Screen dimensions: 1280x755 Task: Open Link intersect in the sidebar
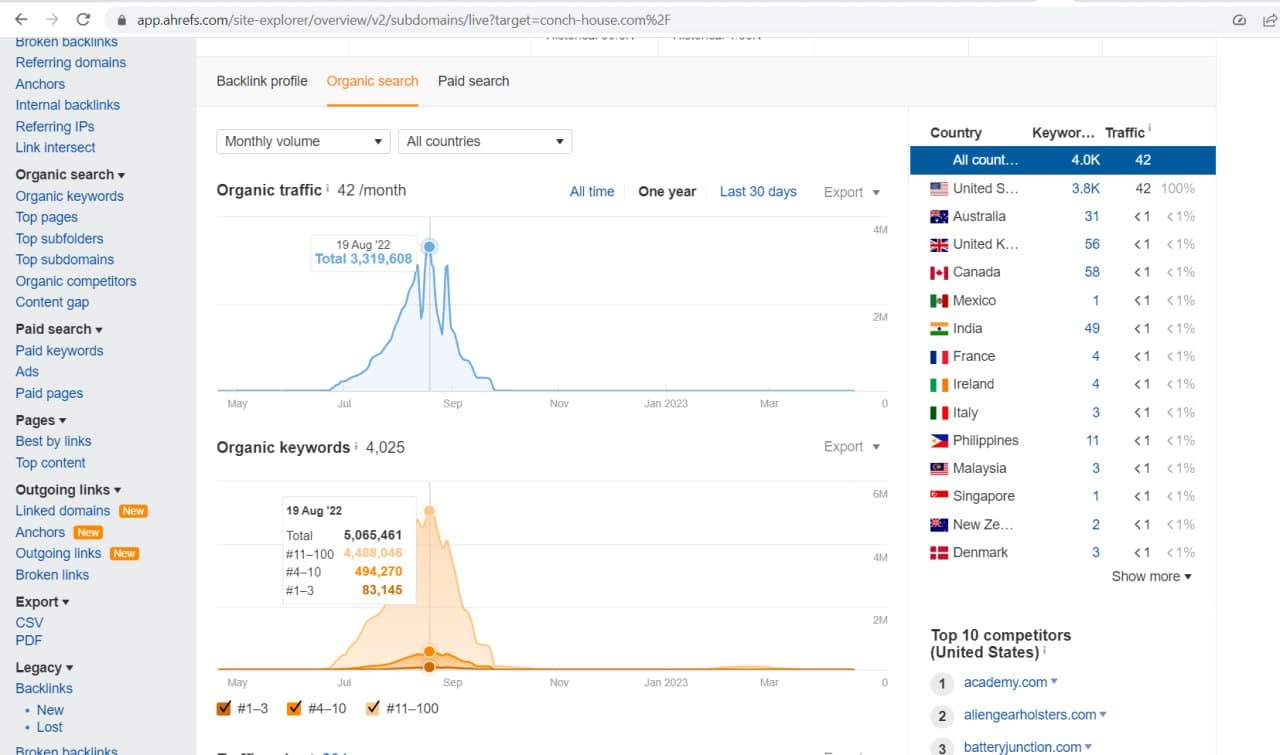(55, 147)
